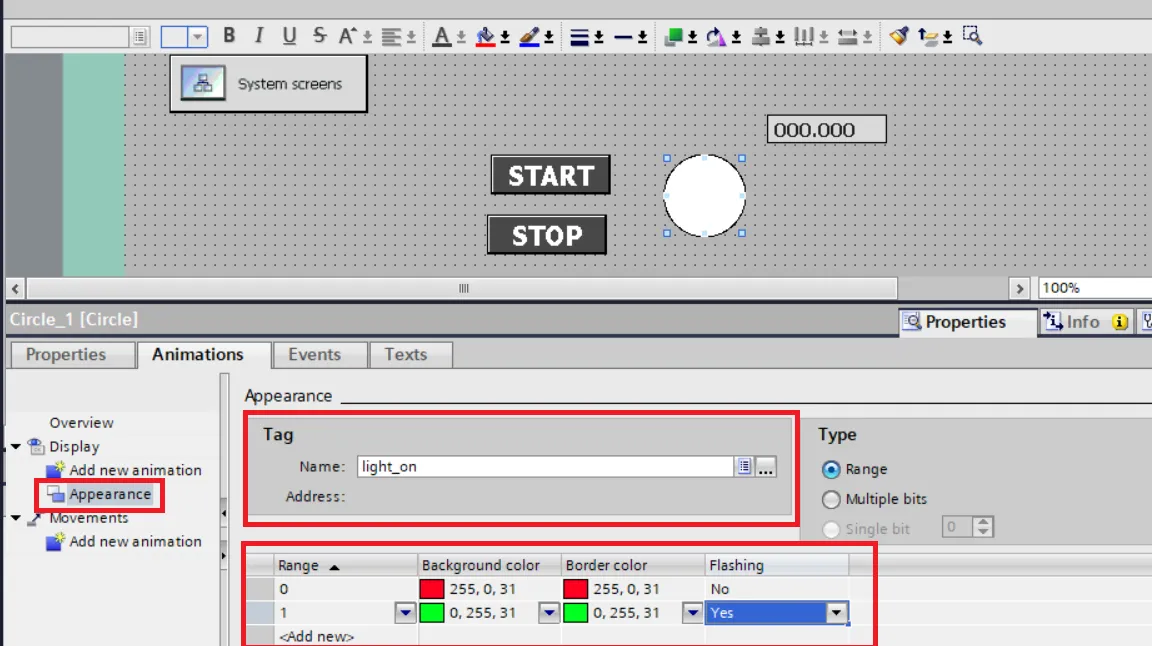Apply strikethrough formatting

(319, 35)
